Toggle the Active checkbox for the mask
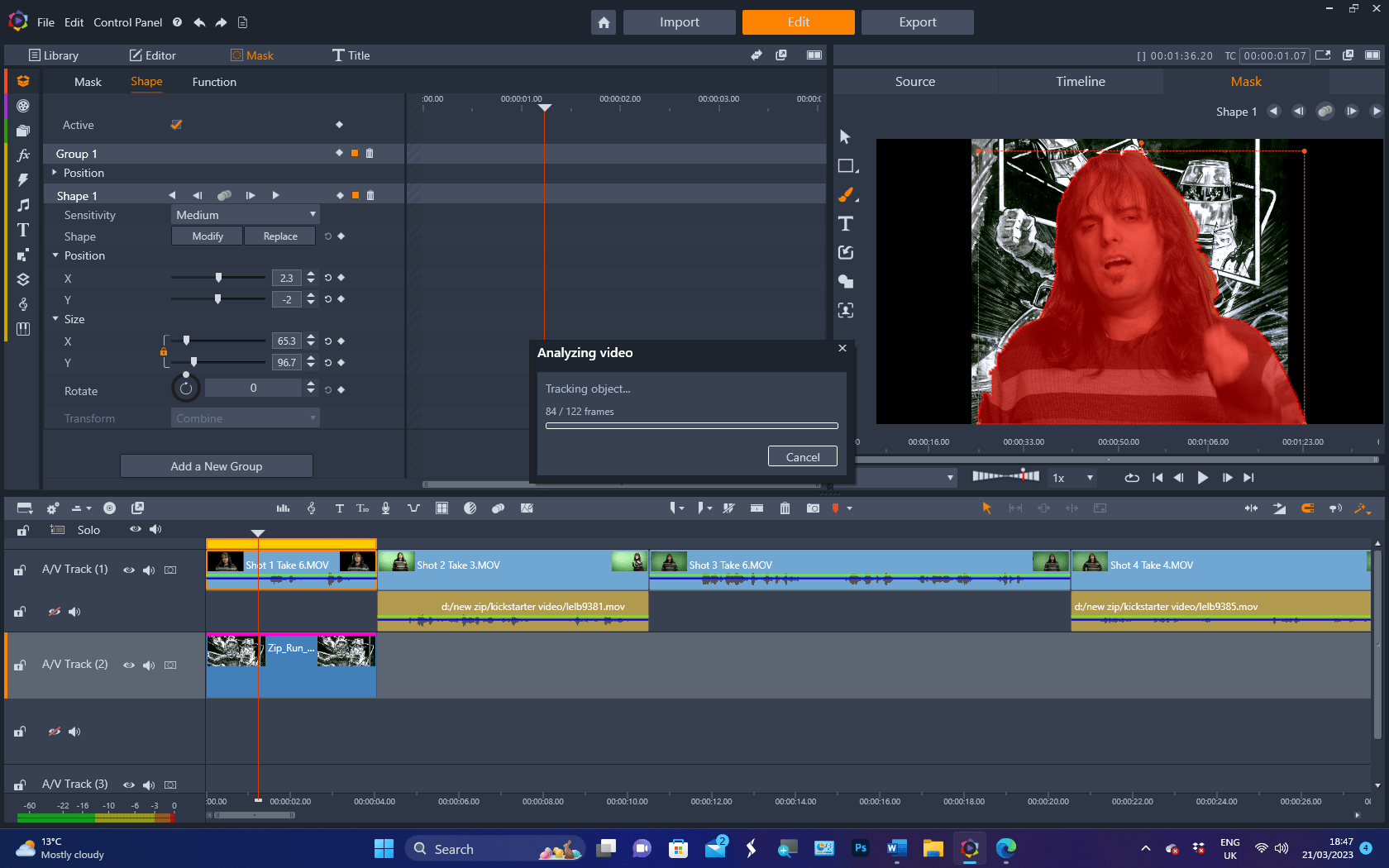 [176, 124]
